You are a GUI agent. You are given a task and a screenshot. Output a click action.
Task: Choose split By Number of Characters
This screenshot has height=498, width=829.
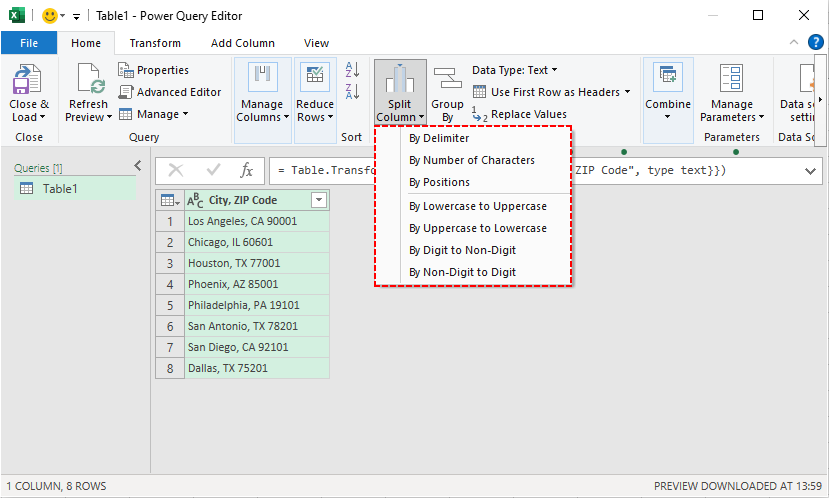474,160
